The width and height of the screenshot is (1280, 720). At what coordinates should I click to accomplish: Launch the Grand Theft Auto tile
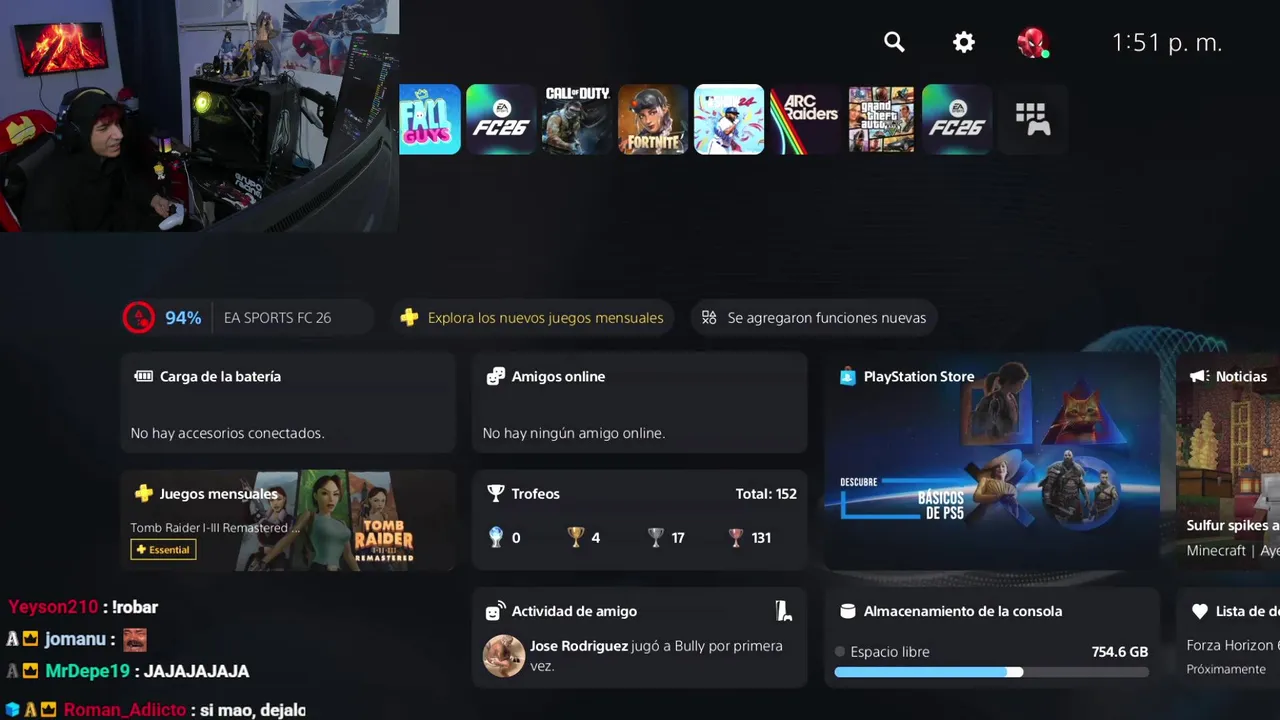click(881, 120)
